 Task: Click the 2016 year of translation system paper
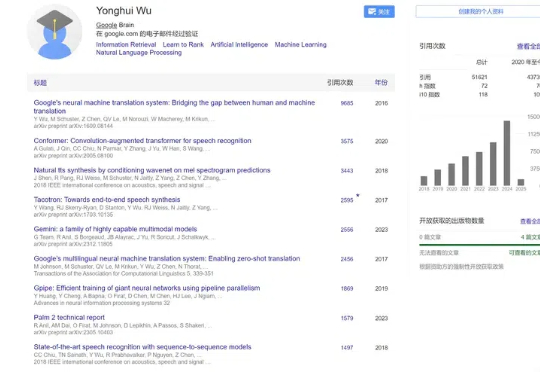[x=381, y=103]
